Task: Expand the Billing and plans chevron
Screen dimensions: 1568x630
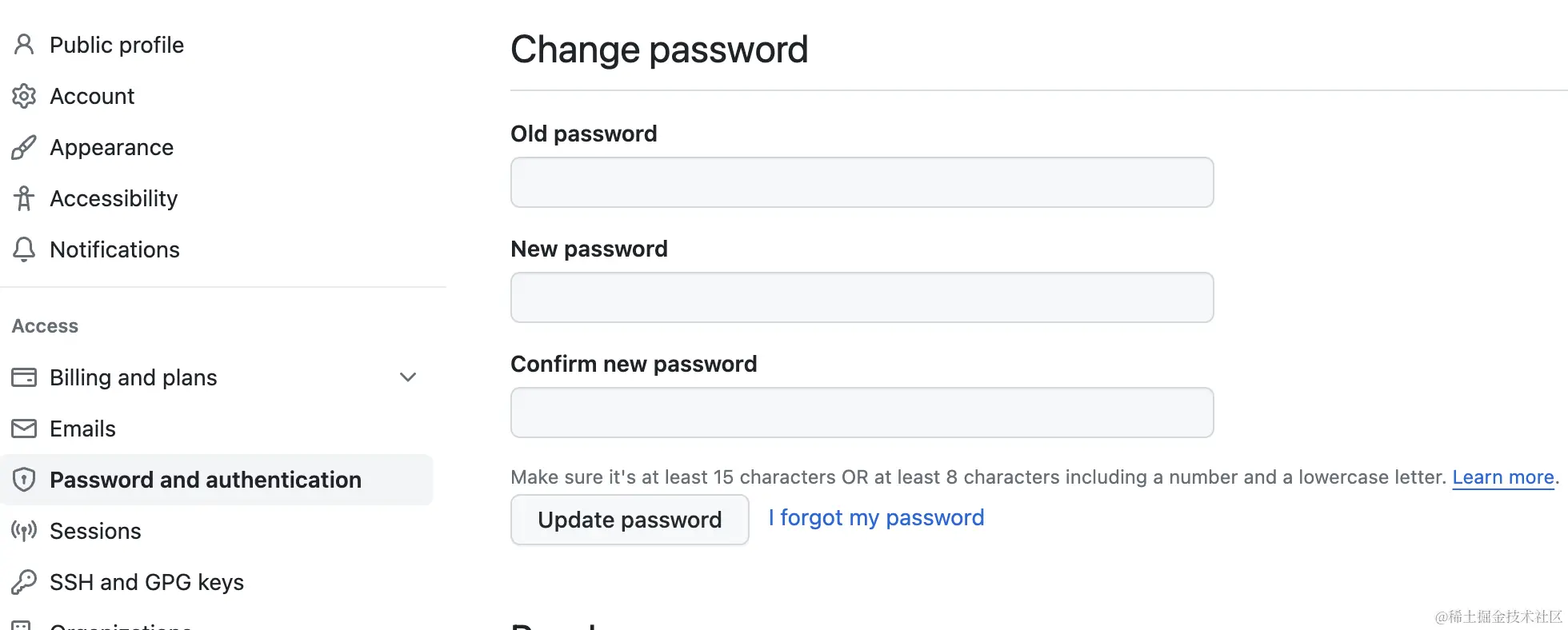Action: pyautogui.click(x=408, y=377)
